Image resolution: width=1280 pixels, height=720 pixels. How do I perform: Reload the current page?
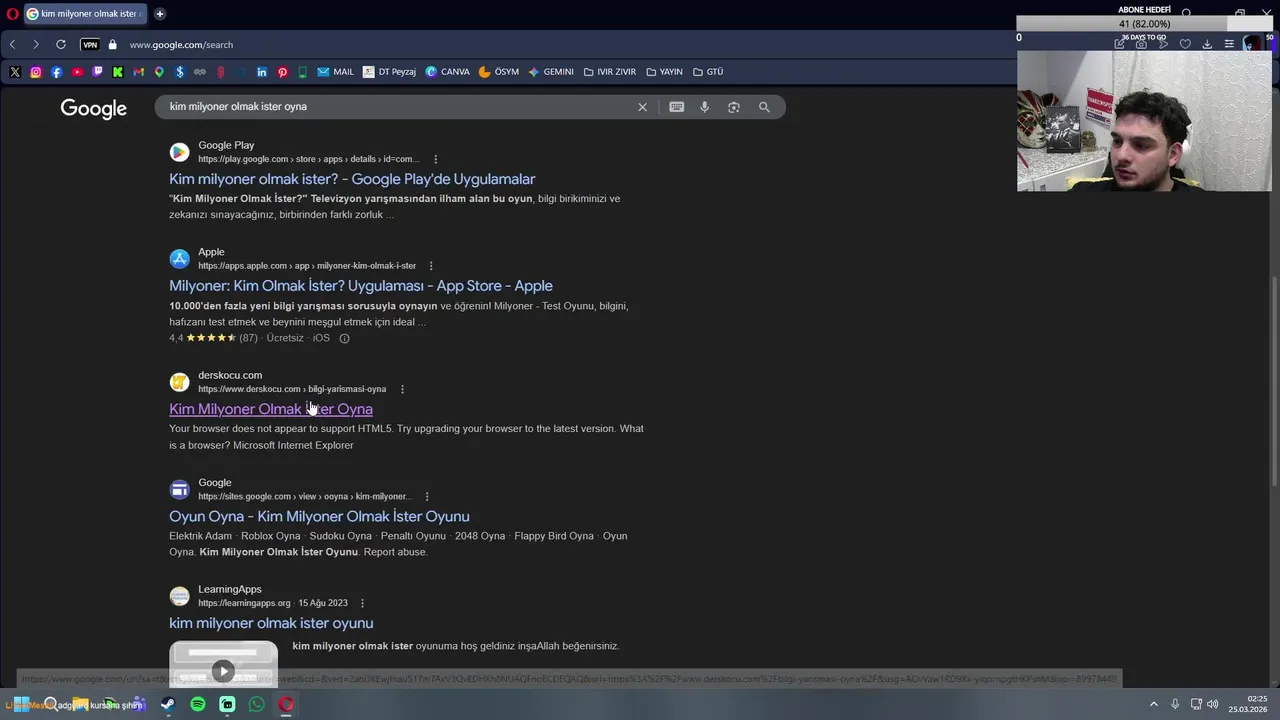pyautogui.click(x=61, y=44)
